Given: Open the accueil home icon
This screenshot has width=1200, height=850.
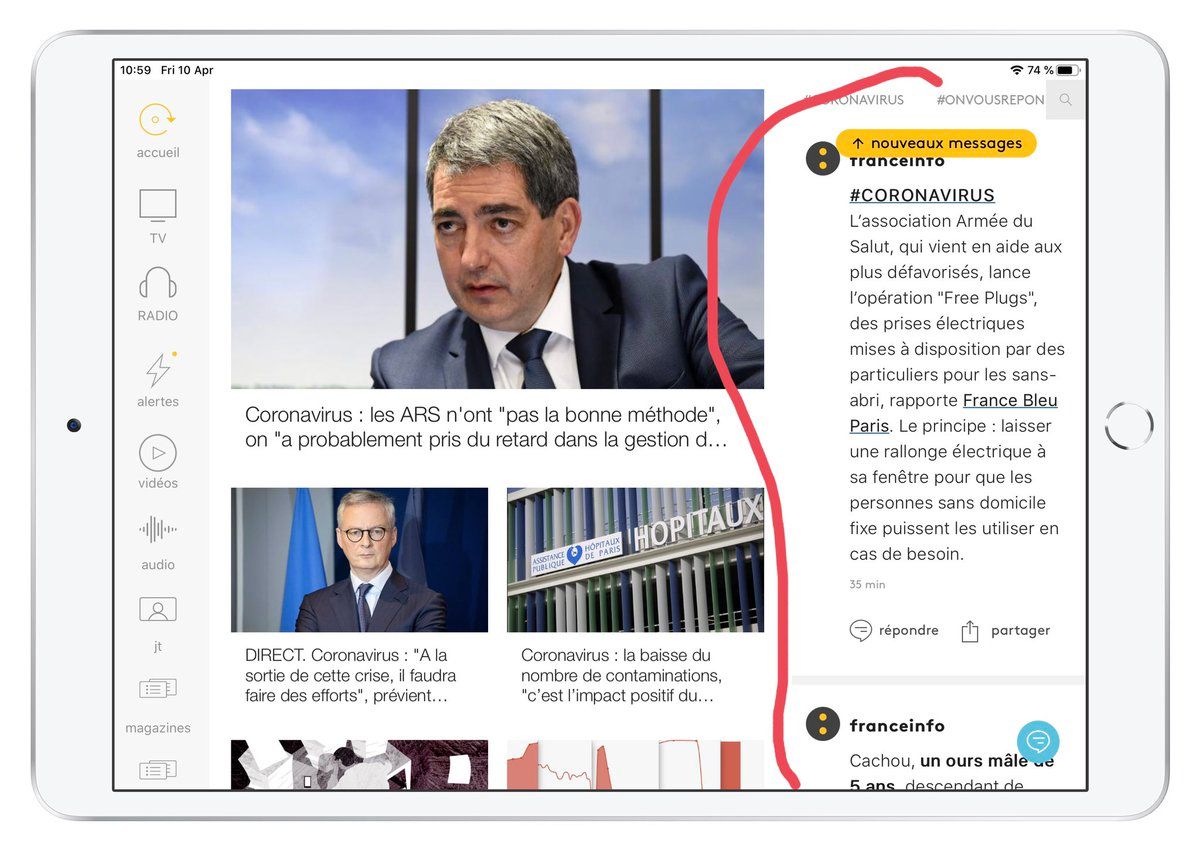Looking at the screenshot, I should point(158,121).
